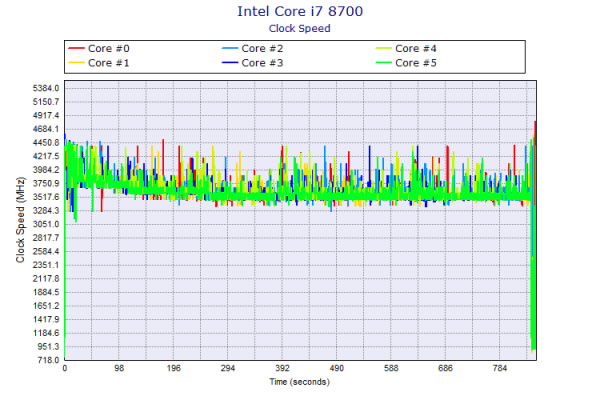Click the 686 tick on time axis
The width and height of the screenshot is (600, 400).
coord(445,368)
